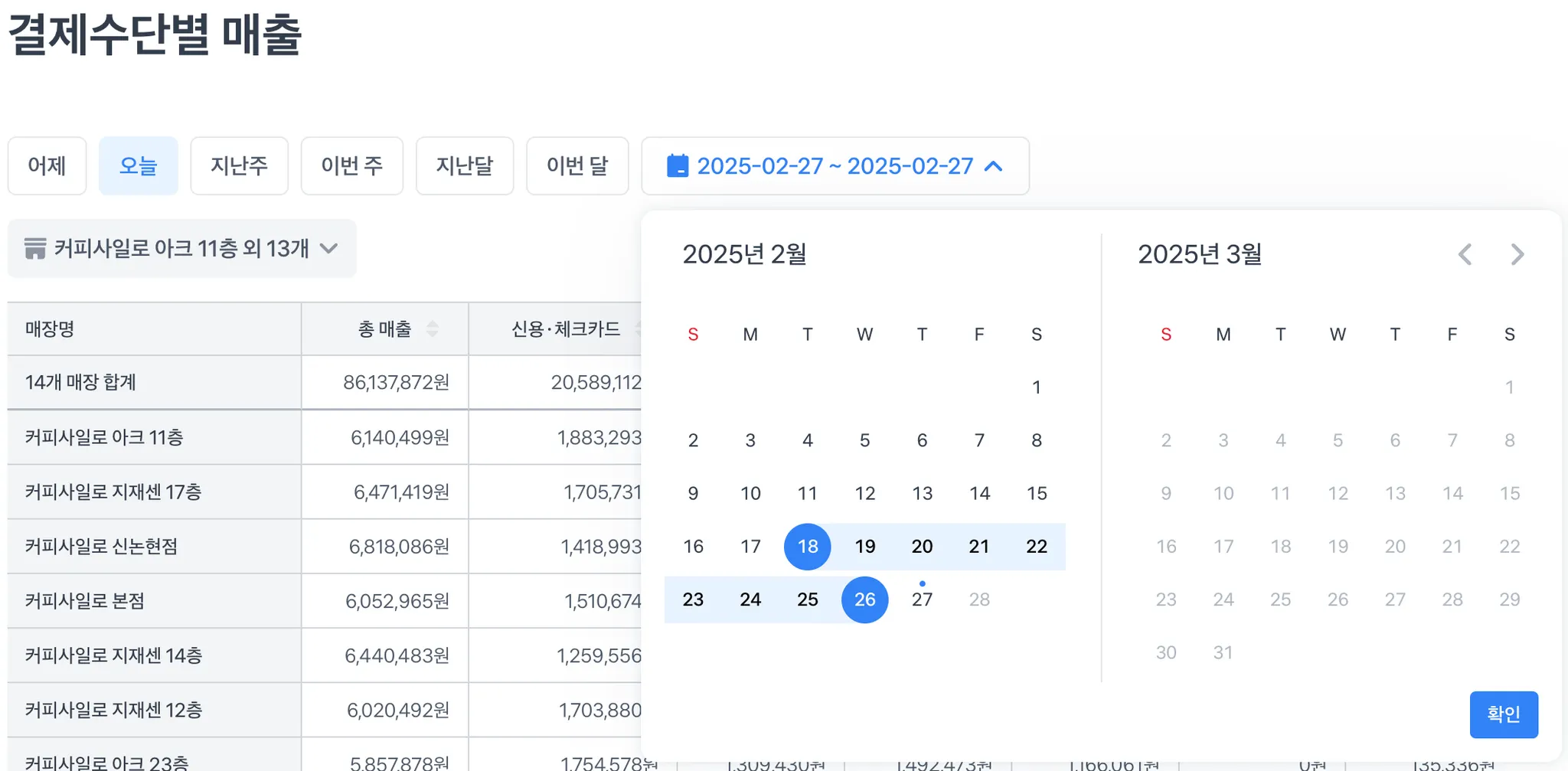Switch to 지난달 date preset
The height and width of the screenshot is (771, 1568).
coord(464,166)
